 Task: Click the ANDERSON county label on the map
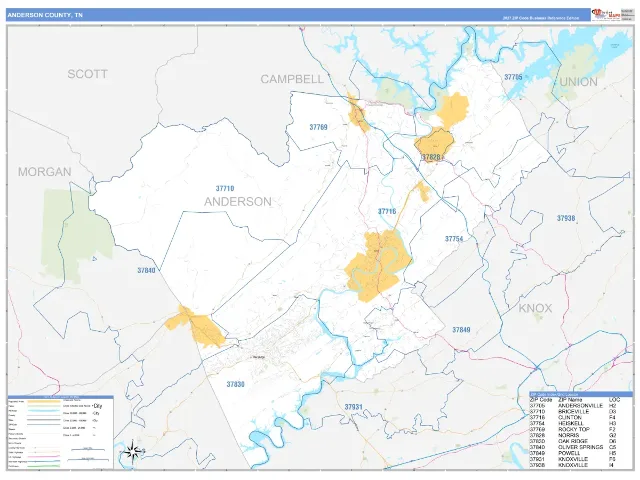tap(238, 202)
